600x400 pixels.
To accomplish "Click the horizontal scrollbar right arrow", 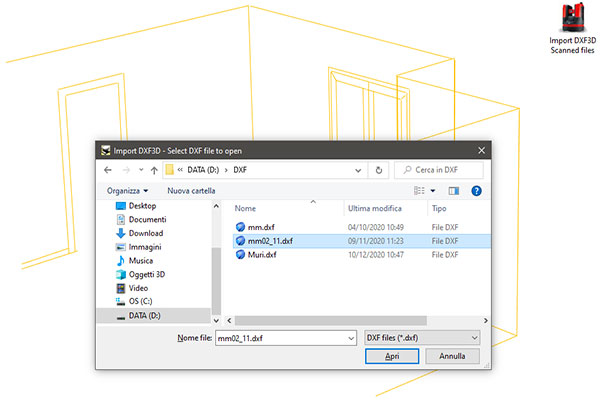I will pyautogui.click(x=486, y=320).
